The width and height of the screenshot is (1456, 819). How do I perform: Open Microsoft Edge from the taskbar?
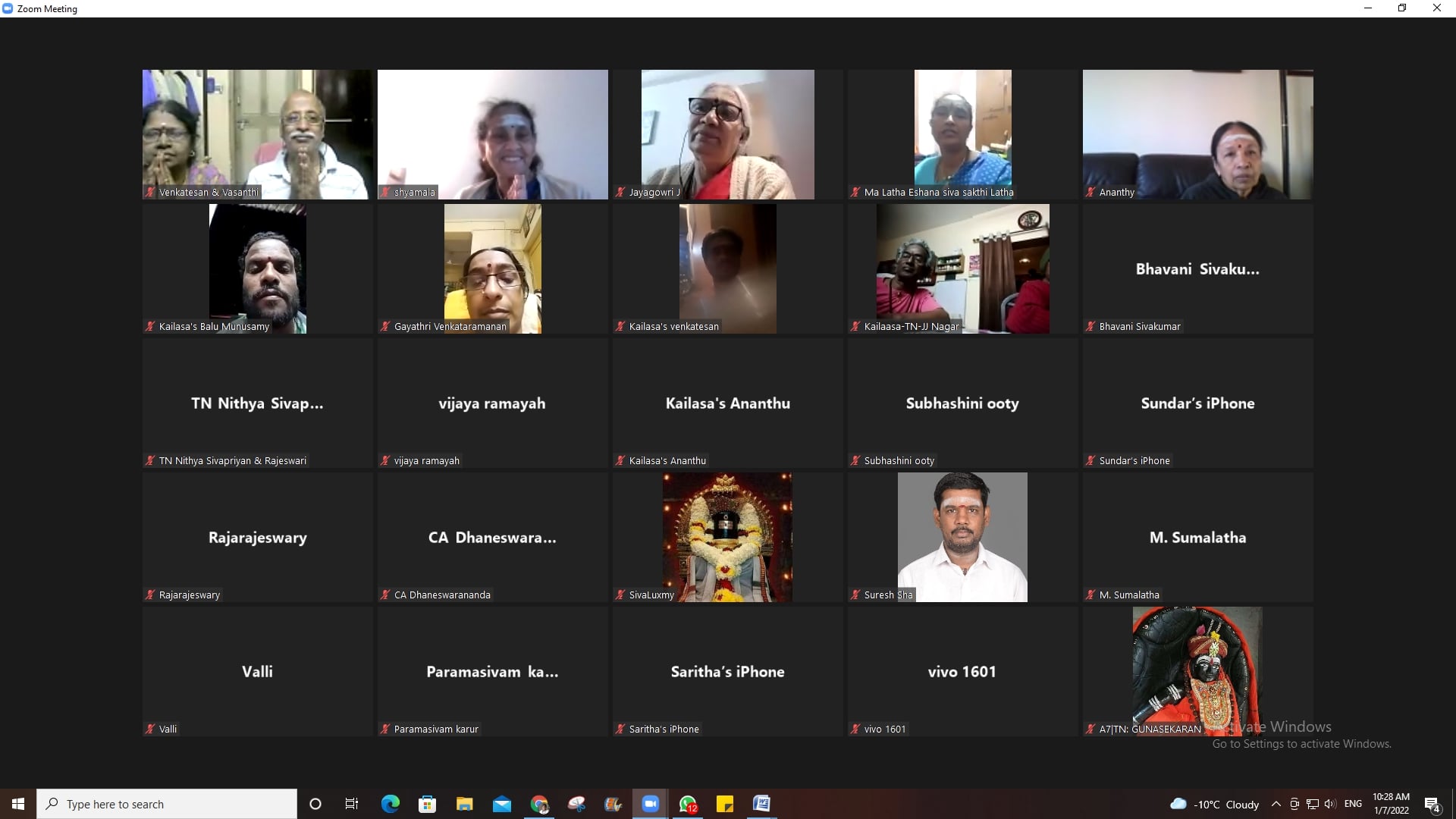coord(390,804)
